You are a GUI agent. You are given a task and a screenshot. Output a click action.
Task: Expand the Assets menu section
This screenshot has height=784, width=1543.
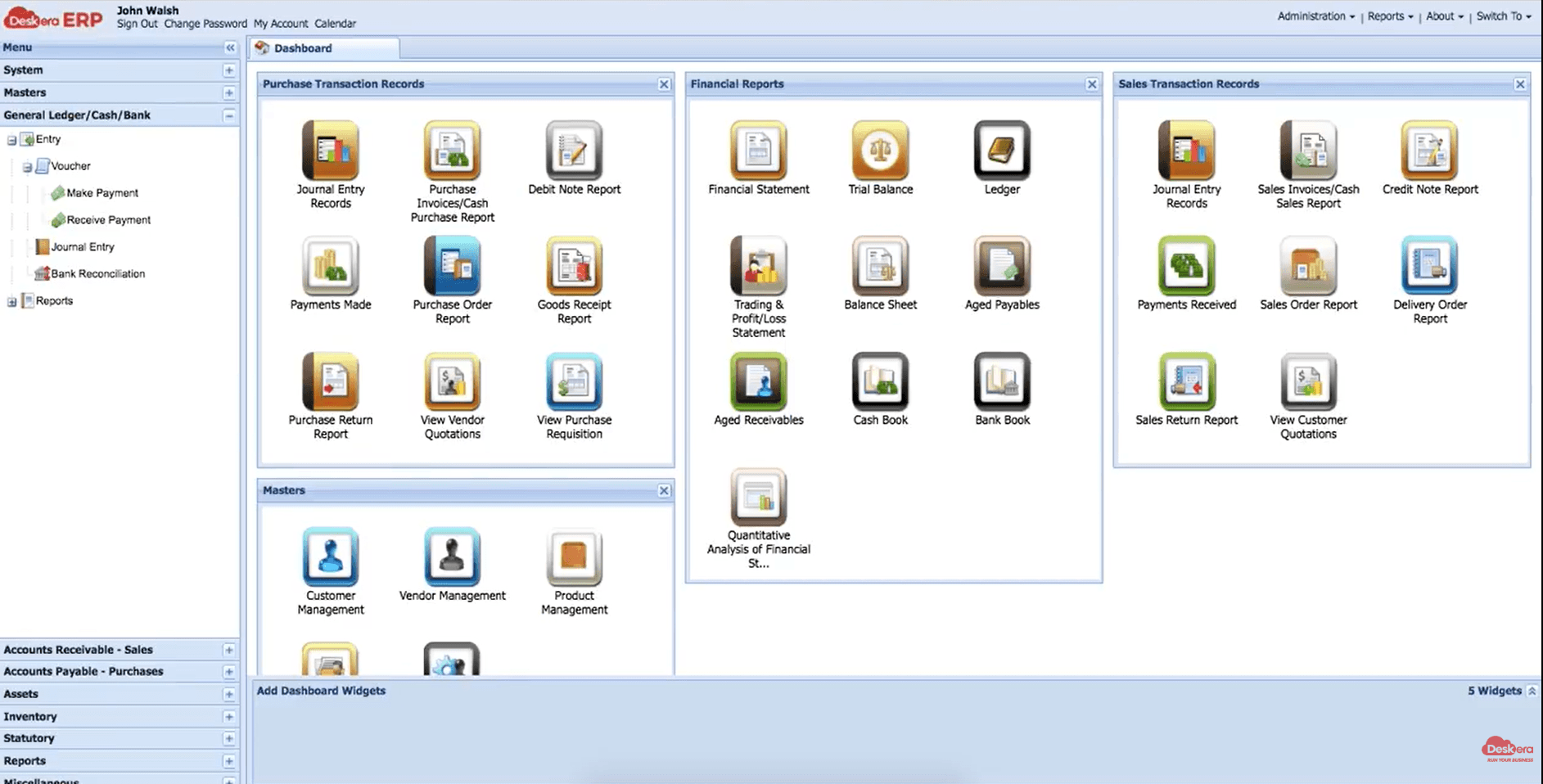(229, 694)
